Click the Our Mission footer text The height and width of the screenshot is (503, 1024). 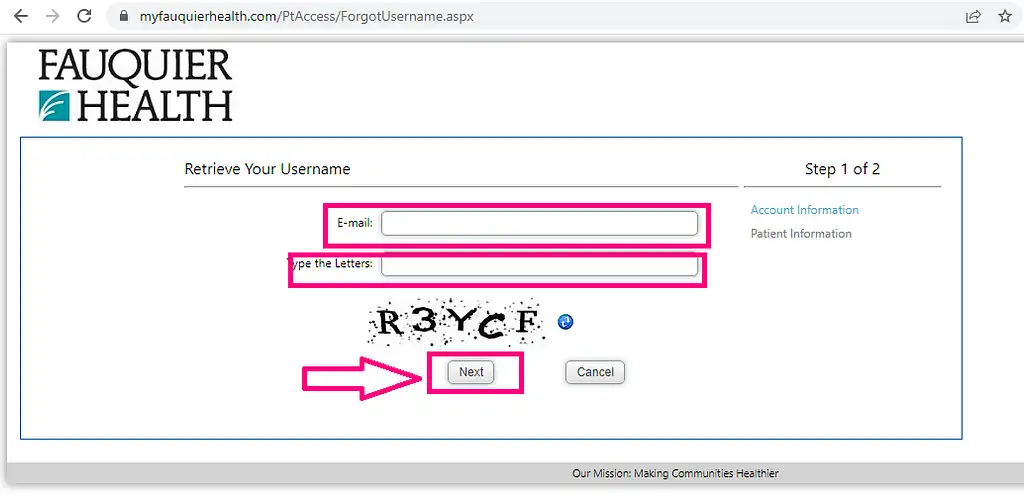pyautogui.click(x=675, y=474)
